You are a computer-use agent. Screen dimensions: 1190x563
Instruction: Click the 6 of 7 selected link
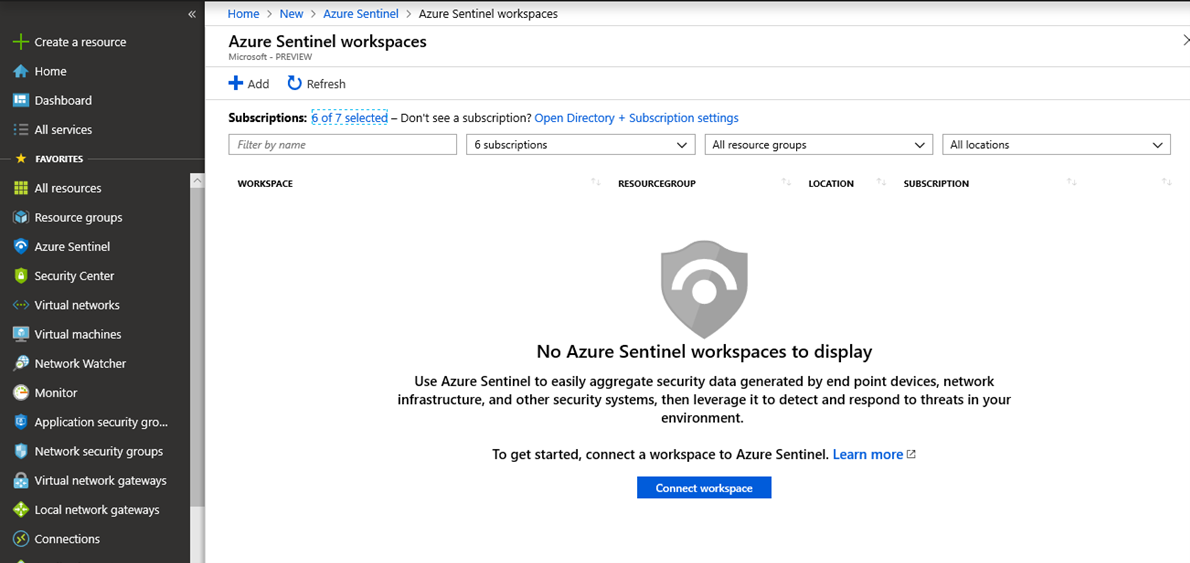[x=349, y=118]
